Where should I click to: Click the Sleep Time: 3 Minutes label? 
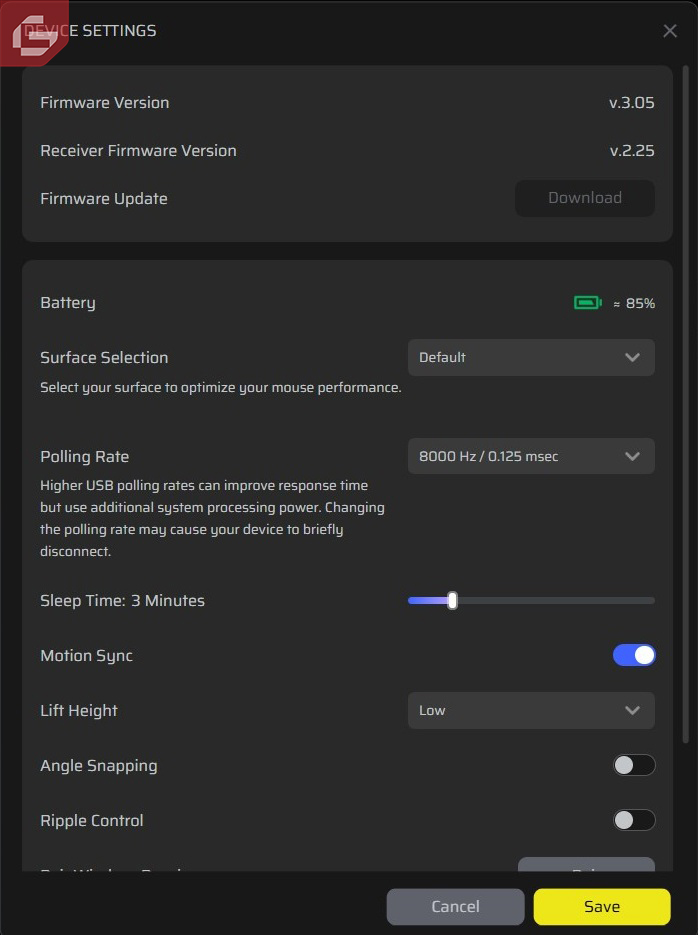pos(122,600)
